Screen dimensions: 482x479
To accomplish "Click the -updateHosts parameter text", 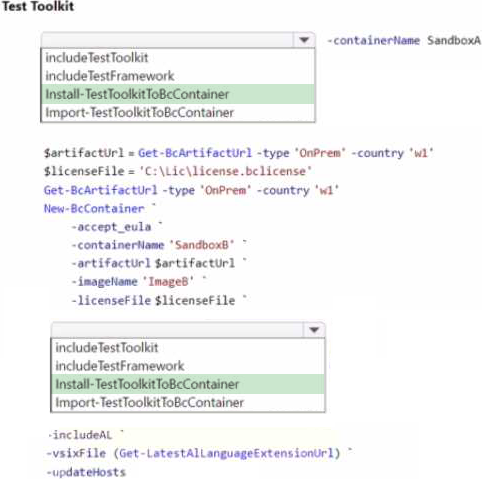I will click(86, 472).
